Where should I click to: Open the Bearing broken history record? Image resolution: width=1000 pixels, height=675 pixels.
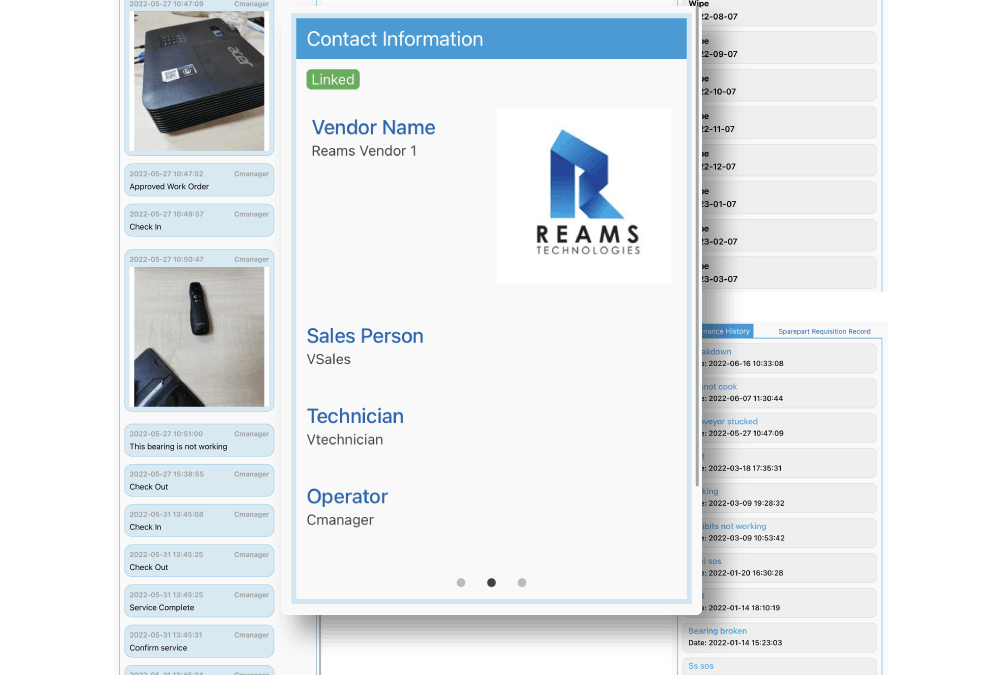tap(780, 637)
